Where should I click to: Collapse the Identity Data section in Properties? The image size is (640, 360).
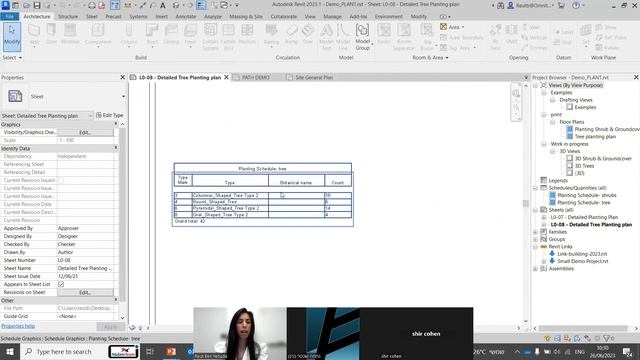tap(116, 148)
